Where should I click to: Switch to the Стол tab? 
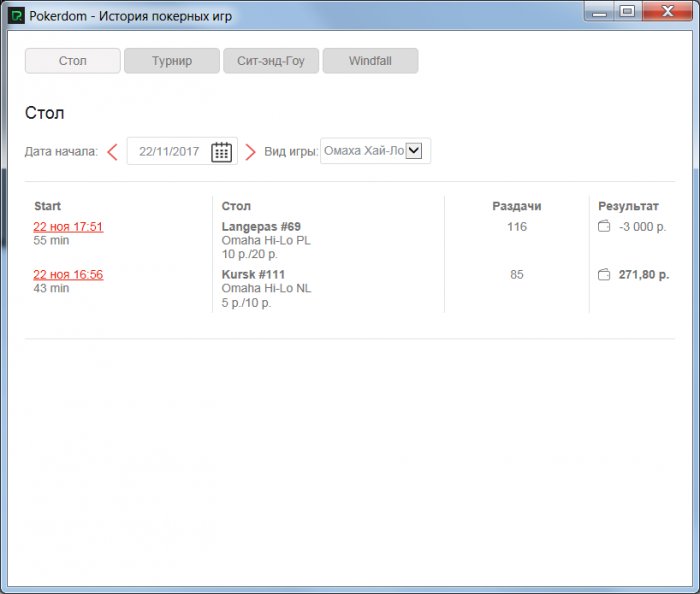tap(73, 61)
